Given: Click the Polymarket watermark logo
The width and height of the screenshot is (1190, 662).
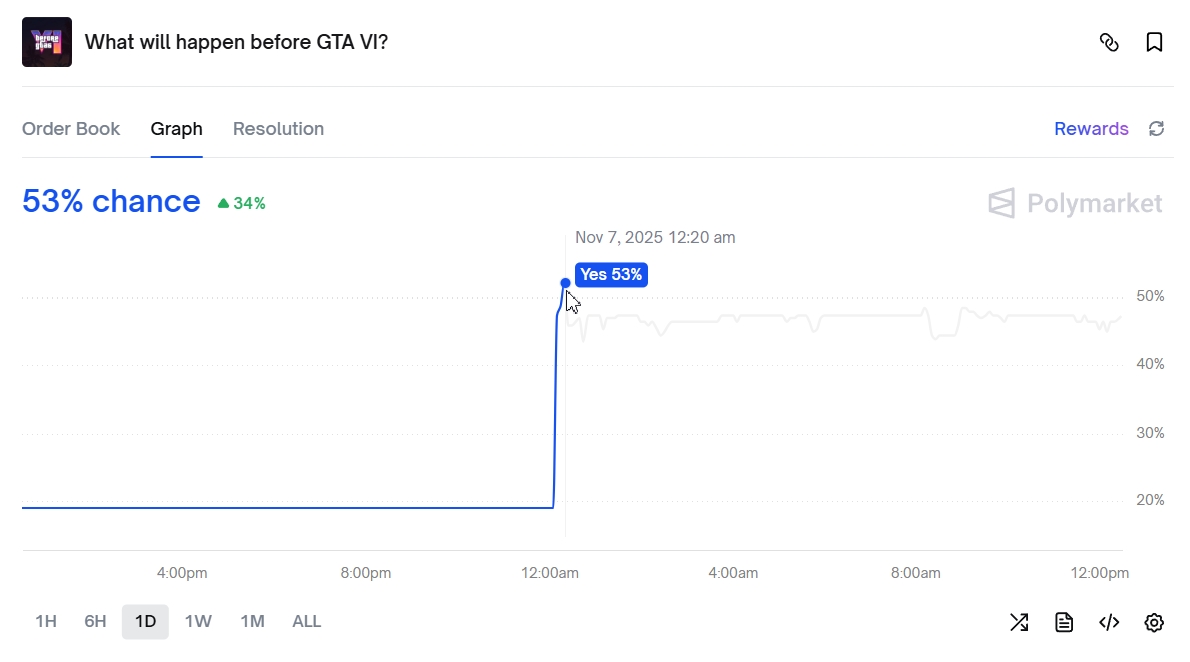Looking at the screenshot, I should click(x=1075, y=203).
